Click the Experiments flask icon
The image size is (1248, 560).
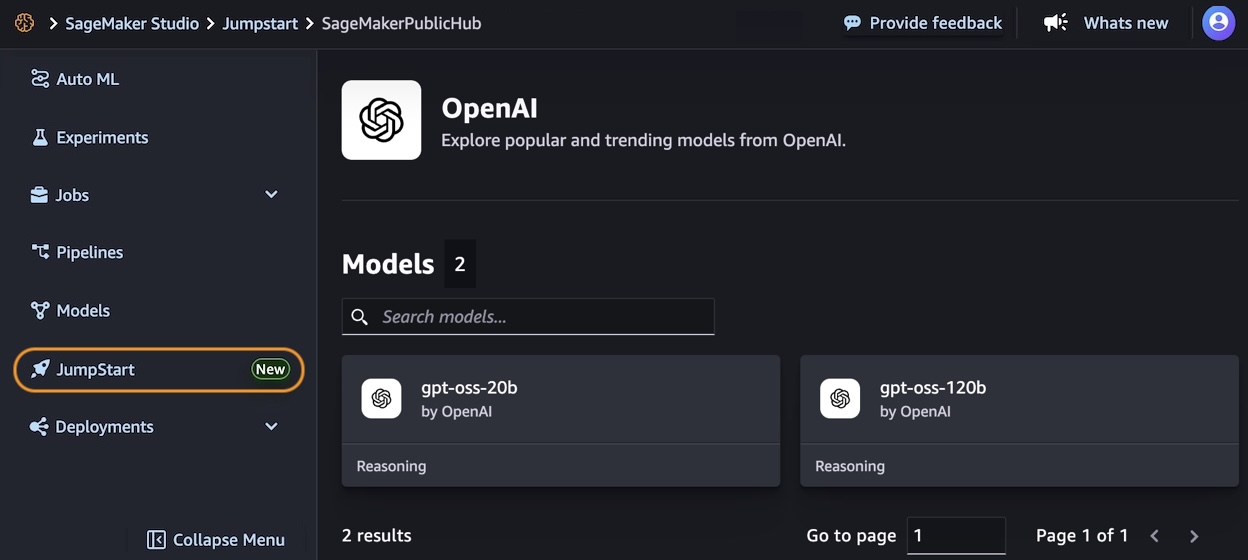tap(40, 138)
